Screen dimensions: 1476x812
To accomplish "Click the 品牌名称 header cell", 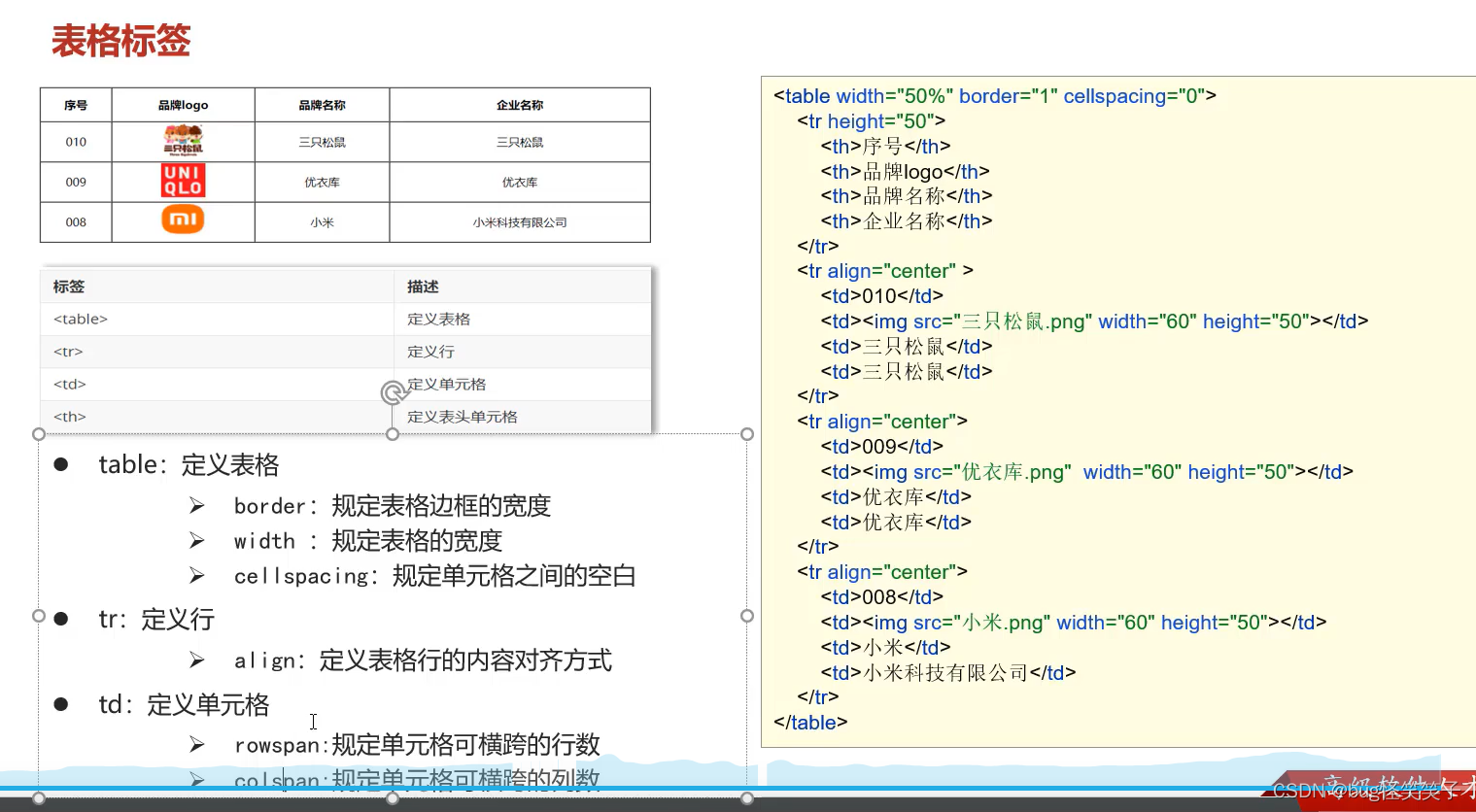I will (x=322, y=105).
